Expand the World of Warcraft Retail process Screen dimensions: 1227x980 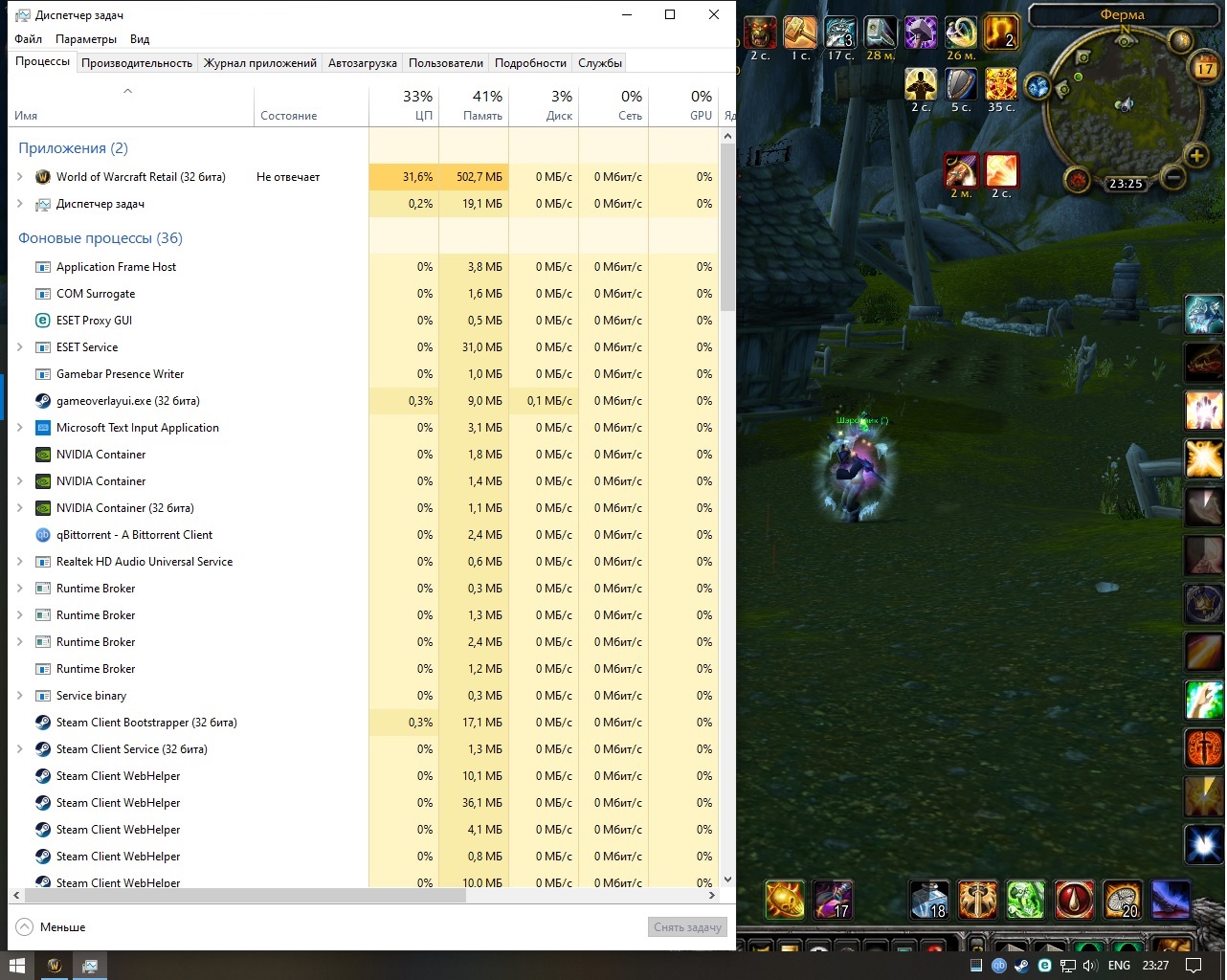pyautogui.click(x=20, y=177)
